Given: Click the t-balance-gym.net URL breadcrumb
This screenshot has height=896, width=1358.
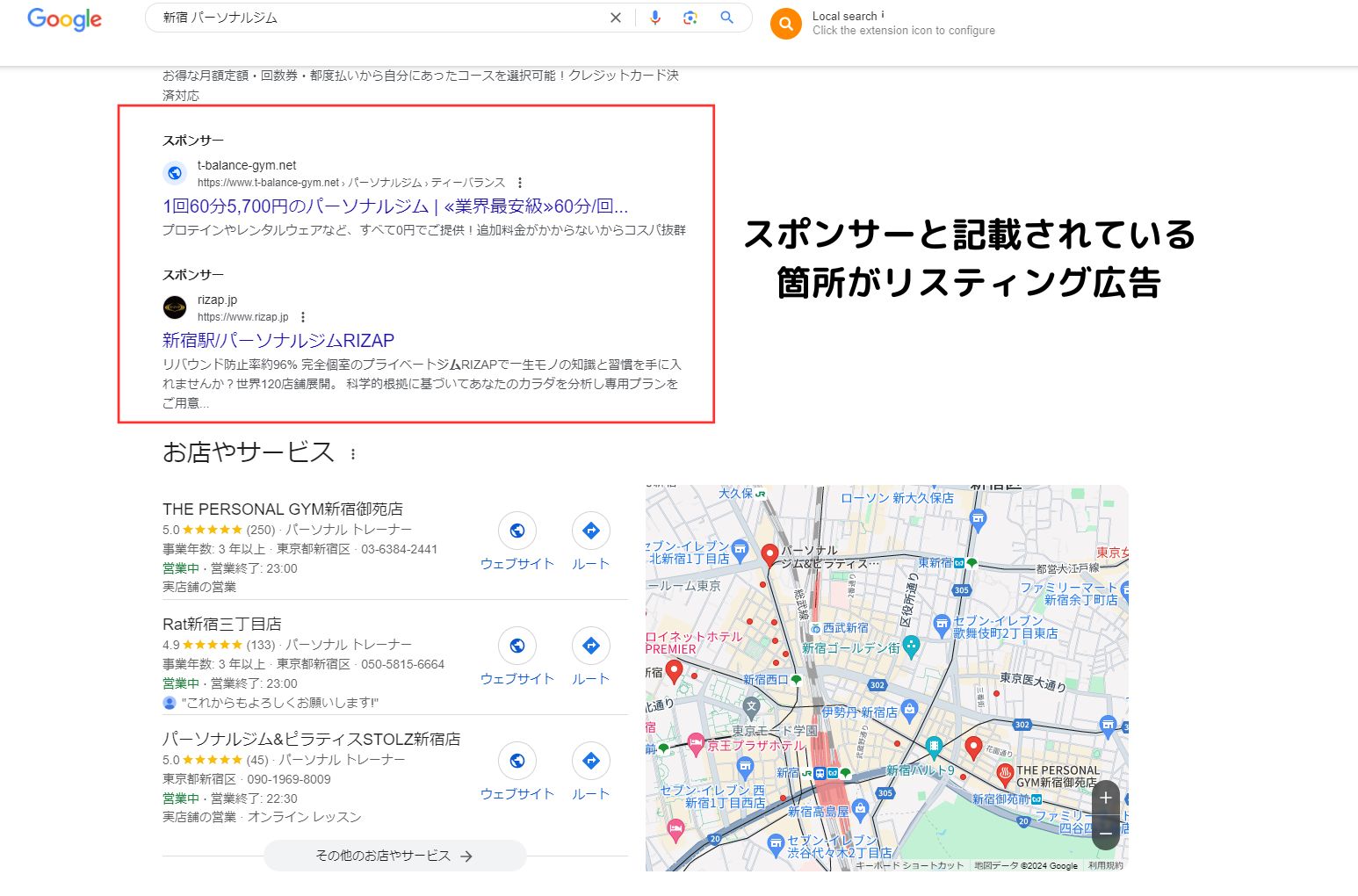Looking at the screenshot, I should 351,183.
